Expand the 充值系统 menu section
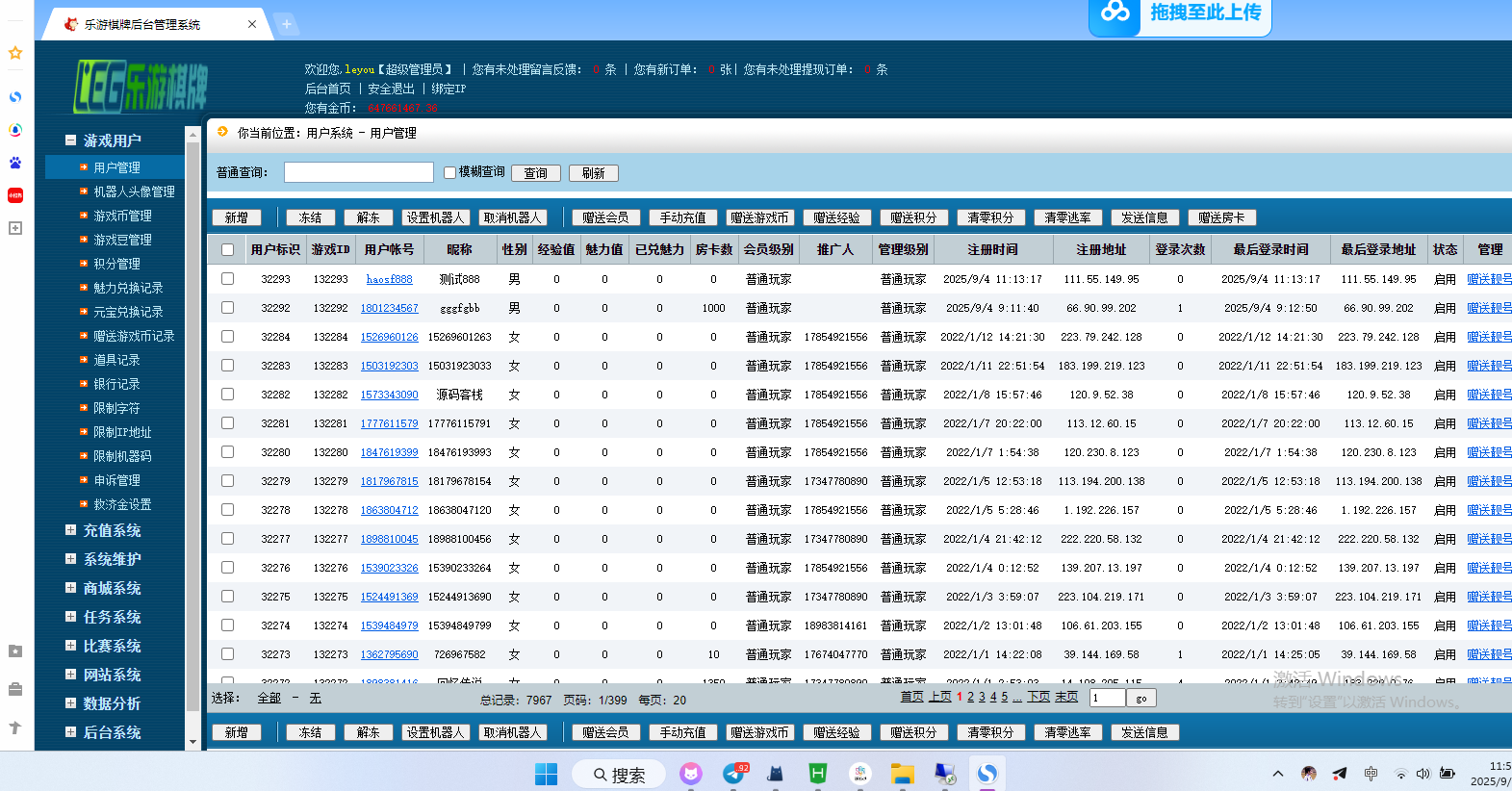This screenshot has height=791, width=1512. click(70, 530)
